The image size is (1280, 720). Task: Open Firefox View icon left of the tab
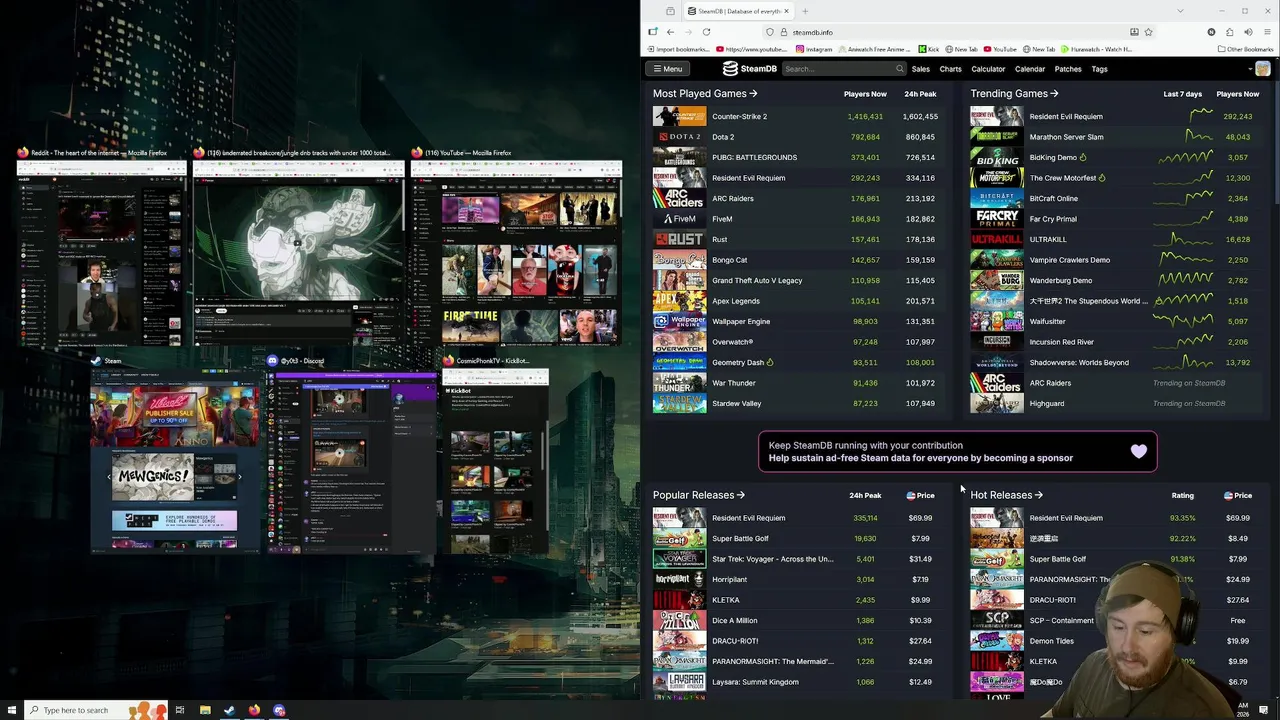coord(670,11)
